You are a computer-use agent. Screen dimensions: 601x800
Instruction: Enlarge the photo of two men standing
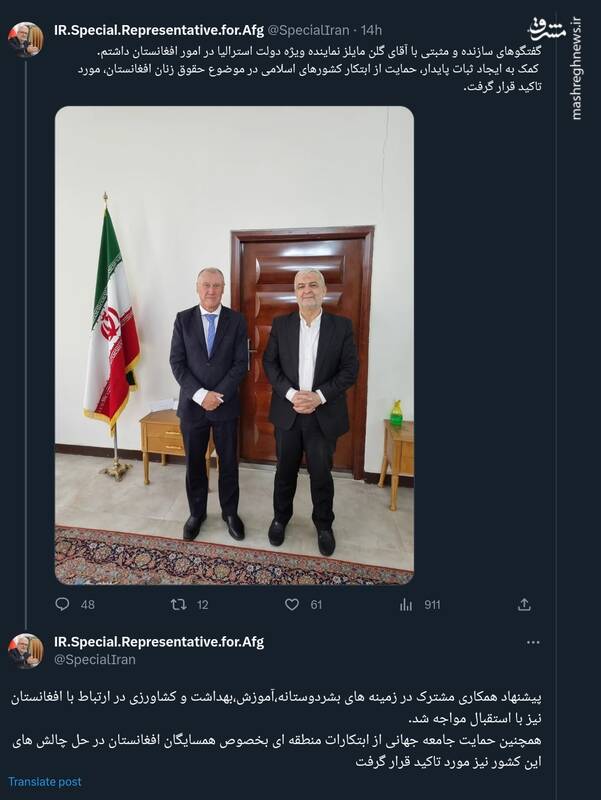click(234, 345)
